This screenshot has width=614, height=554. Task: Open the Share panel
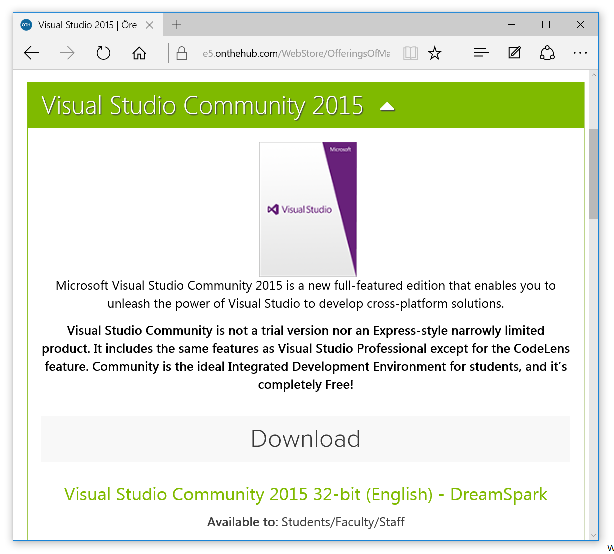pyautogui.click(x=547, y=53)
